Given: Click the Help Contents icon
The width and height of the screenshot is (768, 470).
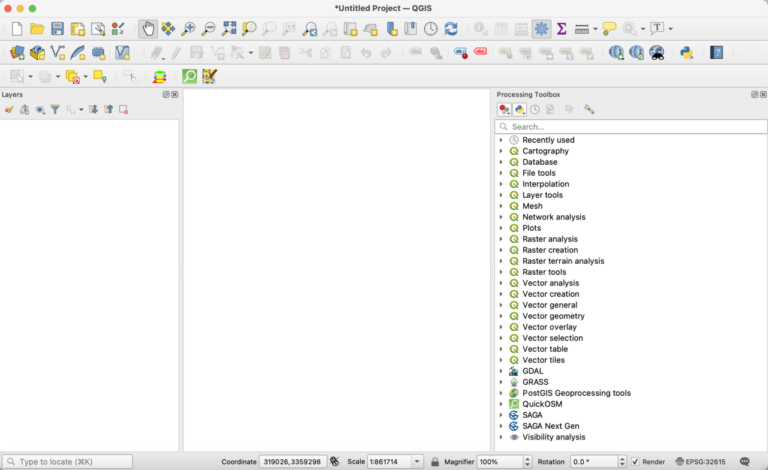Looking at the screenshot, I should 717,52.
